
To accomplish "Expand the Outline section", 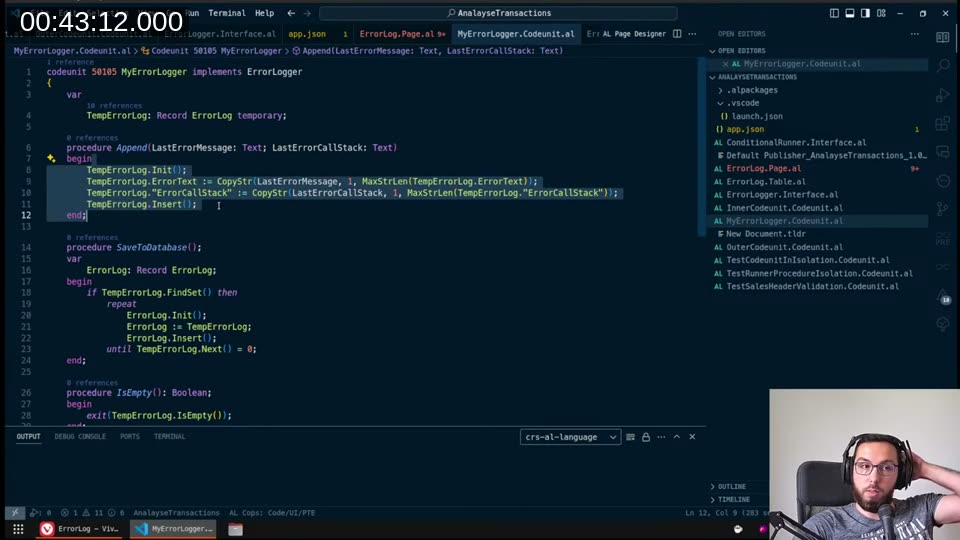I will point(732,486).
